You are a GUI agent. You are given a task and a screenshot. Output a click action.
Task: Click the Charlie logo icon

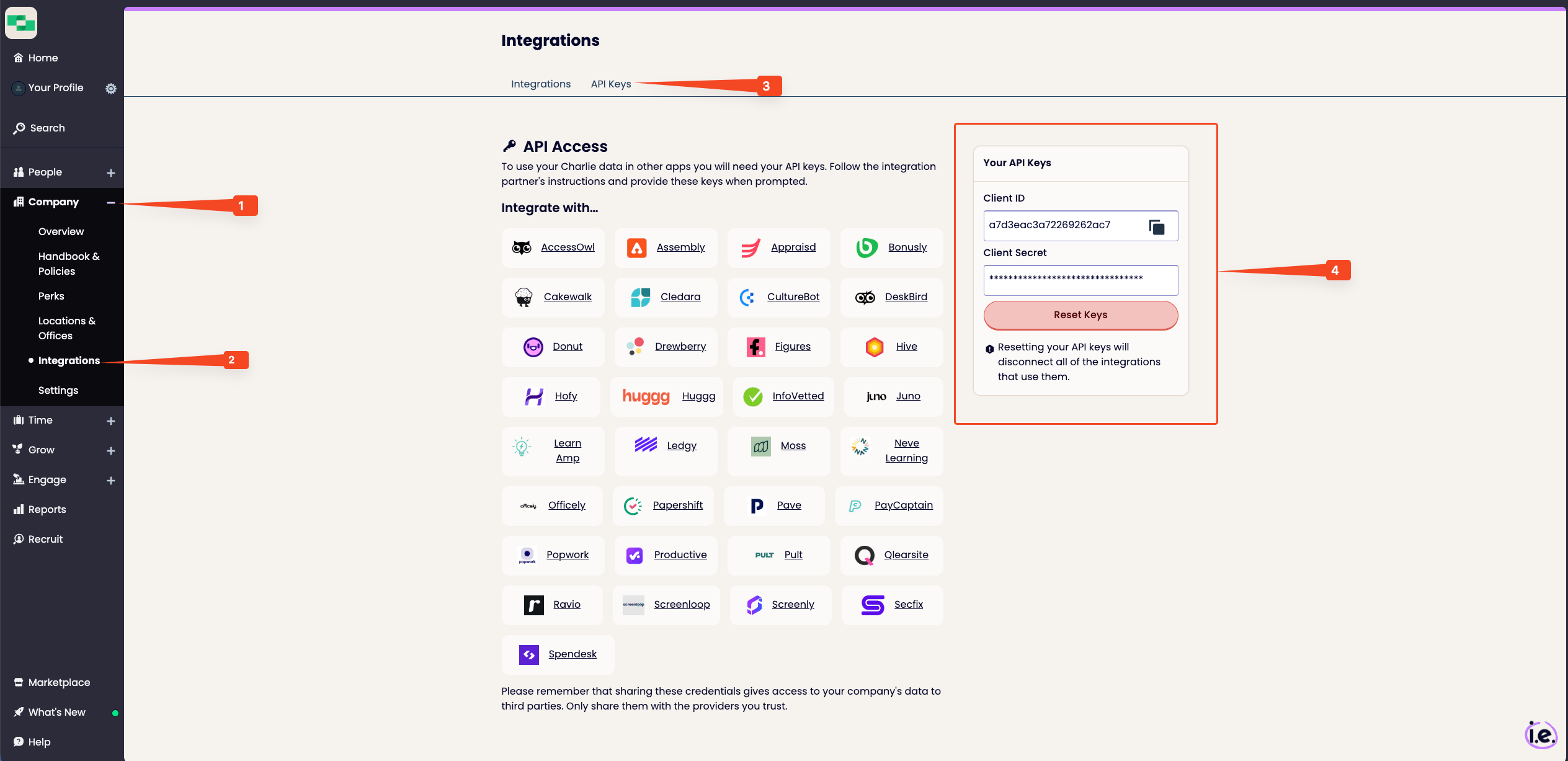tap(21, 24)
